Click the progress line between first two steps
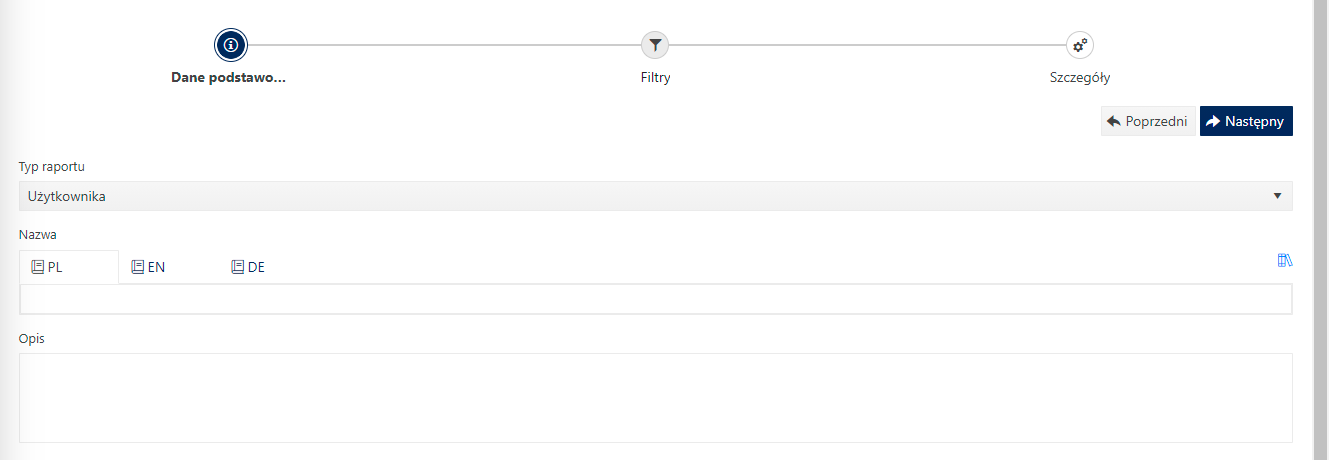1329x460 pixels. [x=444, y=45]
